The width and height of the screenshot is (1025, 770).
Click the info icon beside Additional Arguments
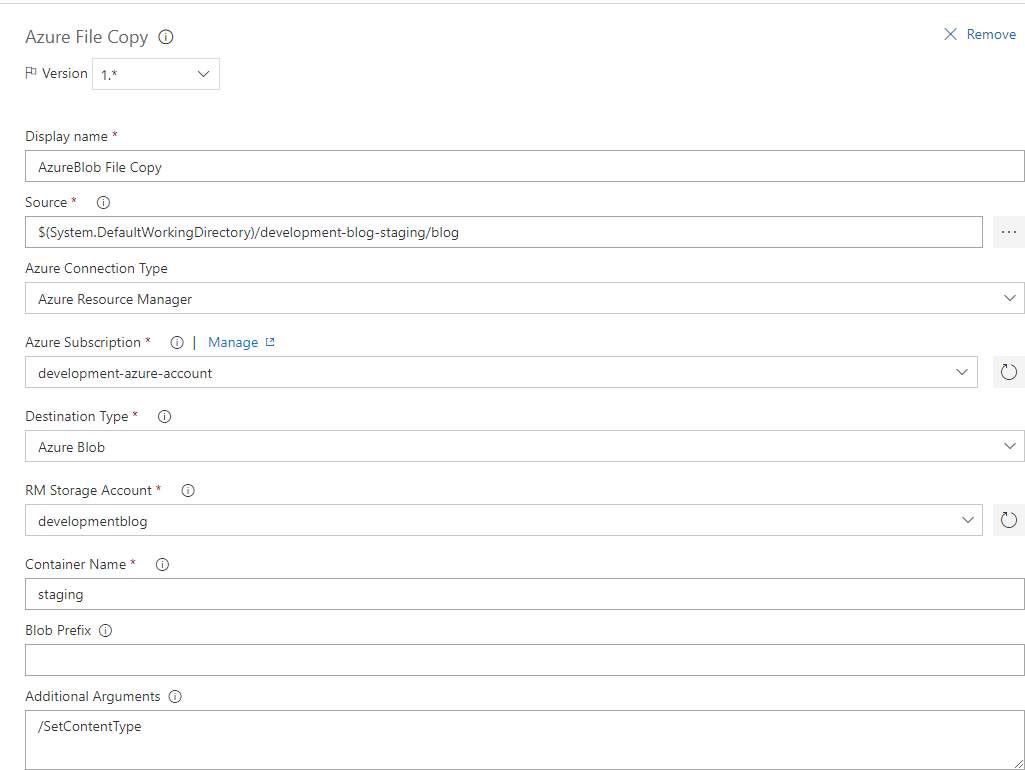[175, 696]
